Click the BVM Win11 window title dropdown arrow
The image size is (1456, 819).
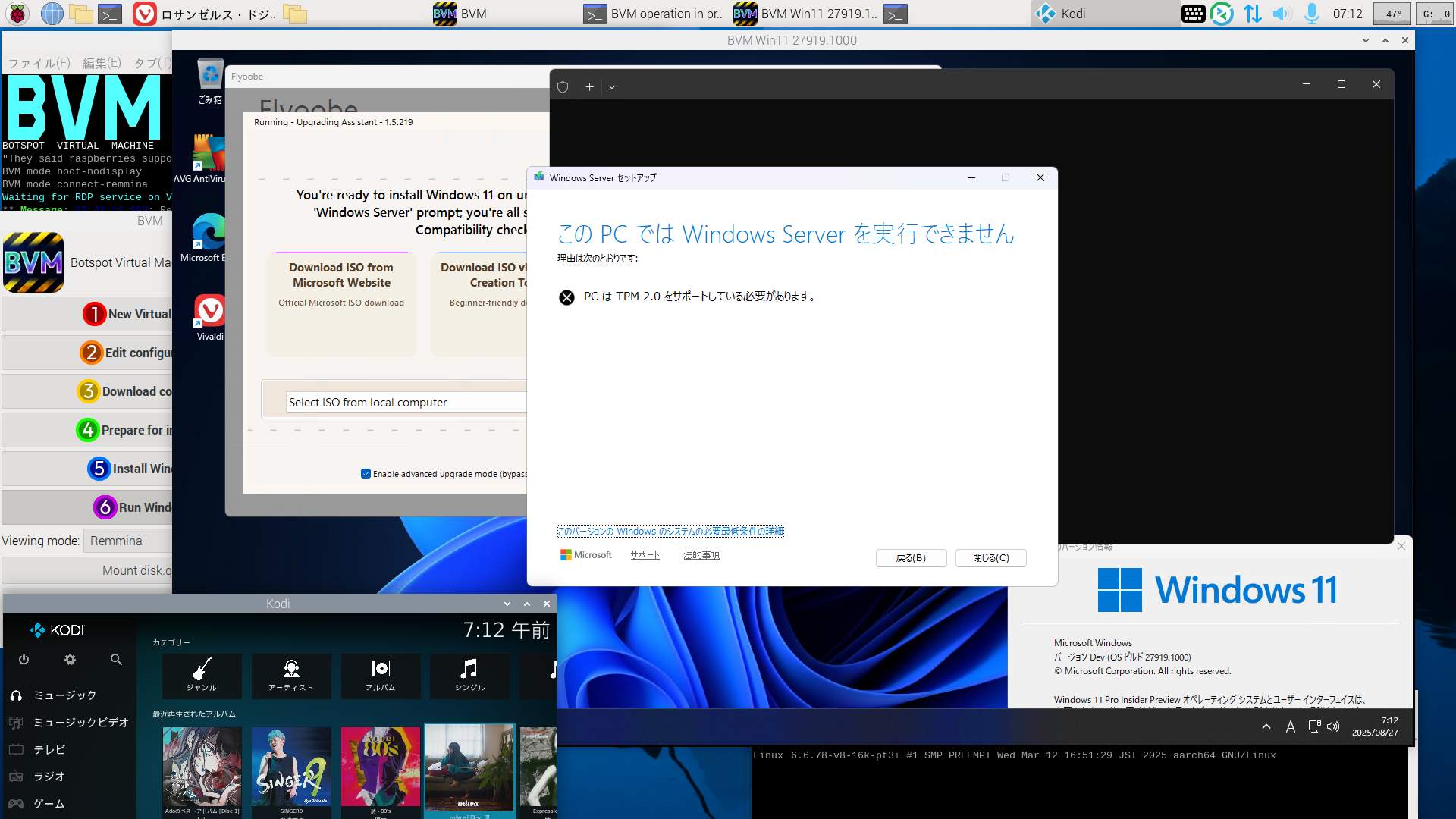click(x=1366, y=40)
